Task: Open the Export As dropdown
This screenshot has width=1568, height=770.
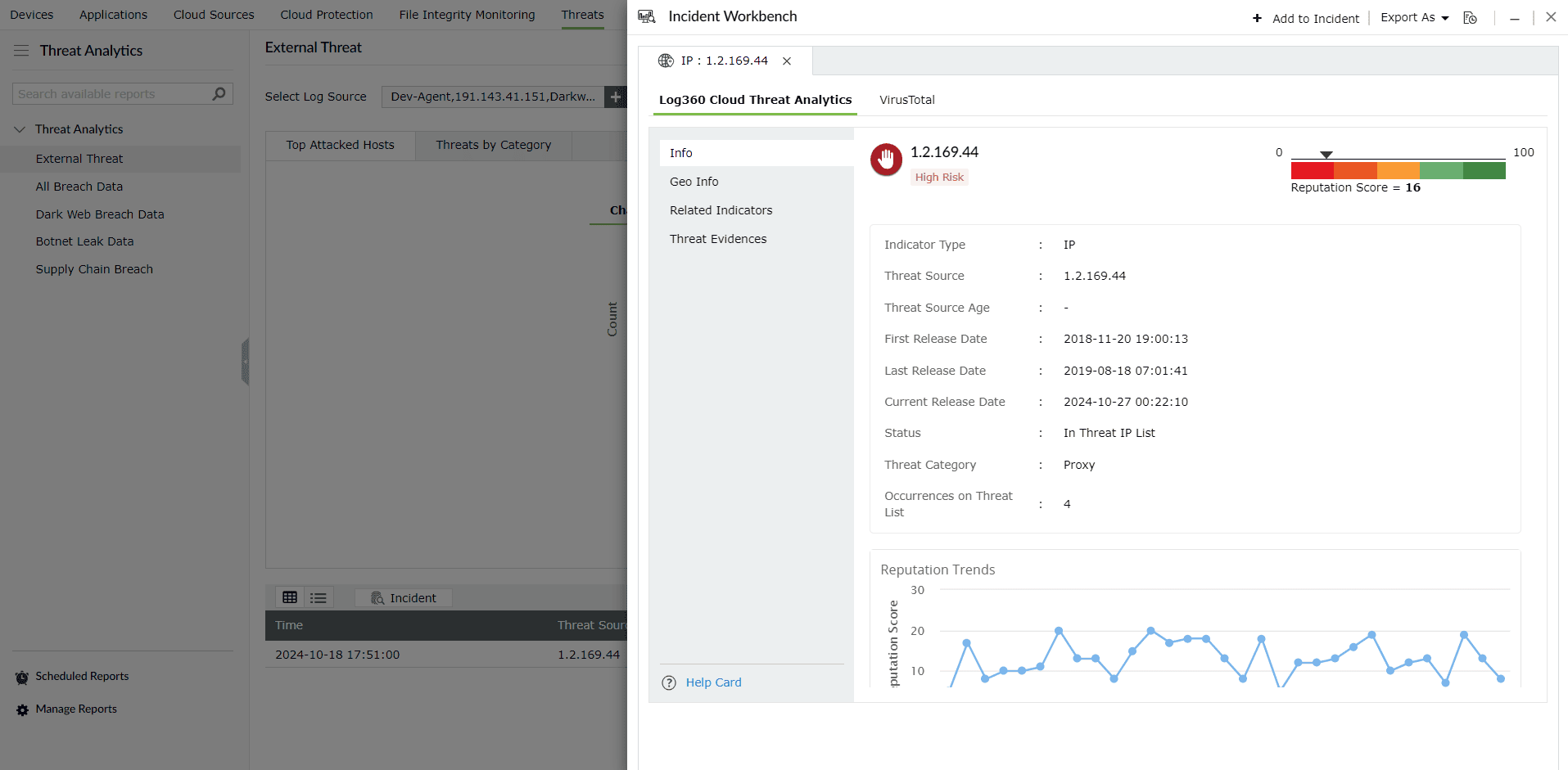Action: (x=1414, y=18)
